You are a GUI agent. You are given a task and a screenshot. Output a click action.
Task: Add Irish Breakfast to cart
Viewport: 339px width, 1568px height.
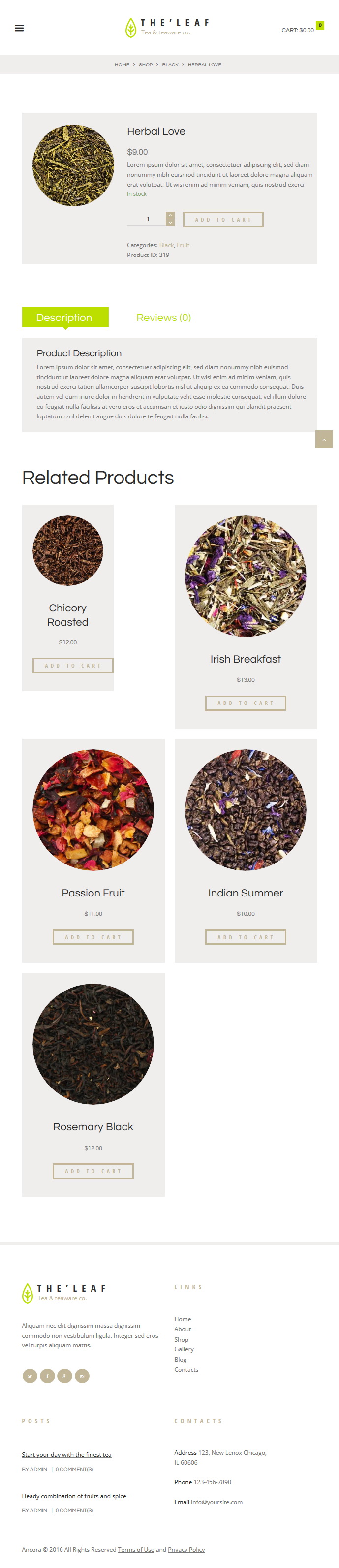[x=246, y=703]
